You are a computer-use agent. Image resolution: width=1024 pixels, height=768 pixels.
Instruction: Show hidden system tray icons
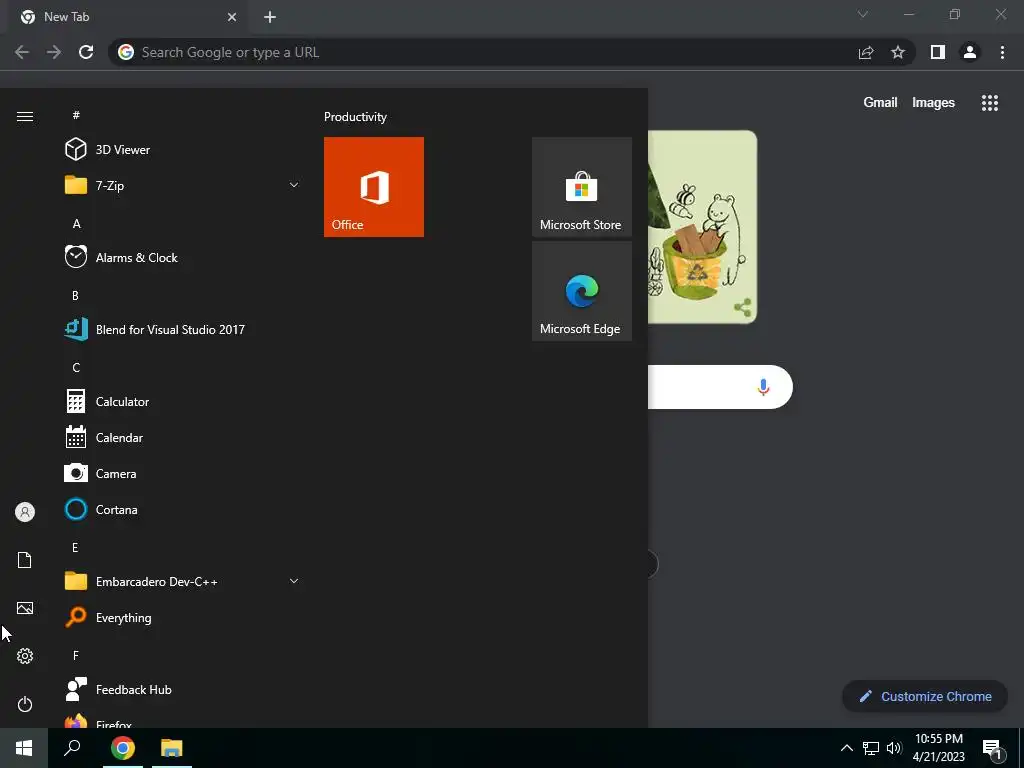coord(846,748)
